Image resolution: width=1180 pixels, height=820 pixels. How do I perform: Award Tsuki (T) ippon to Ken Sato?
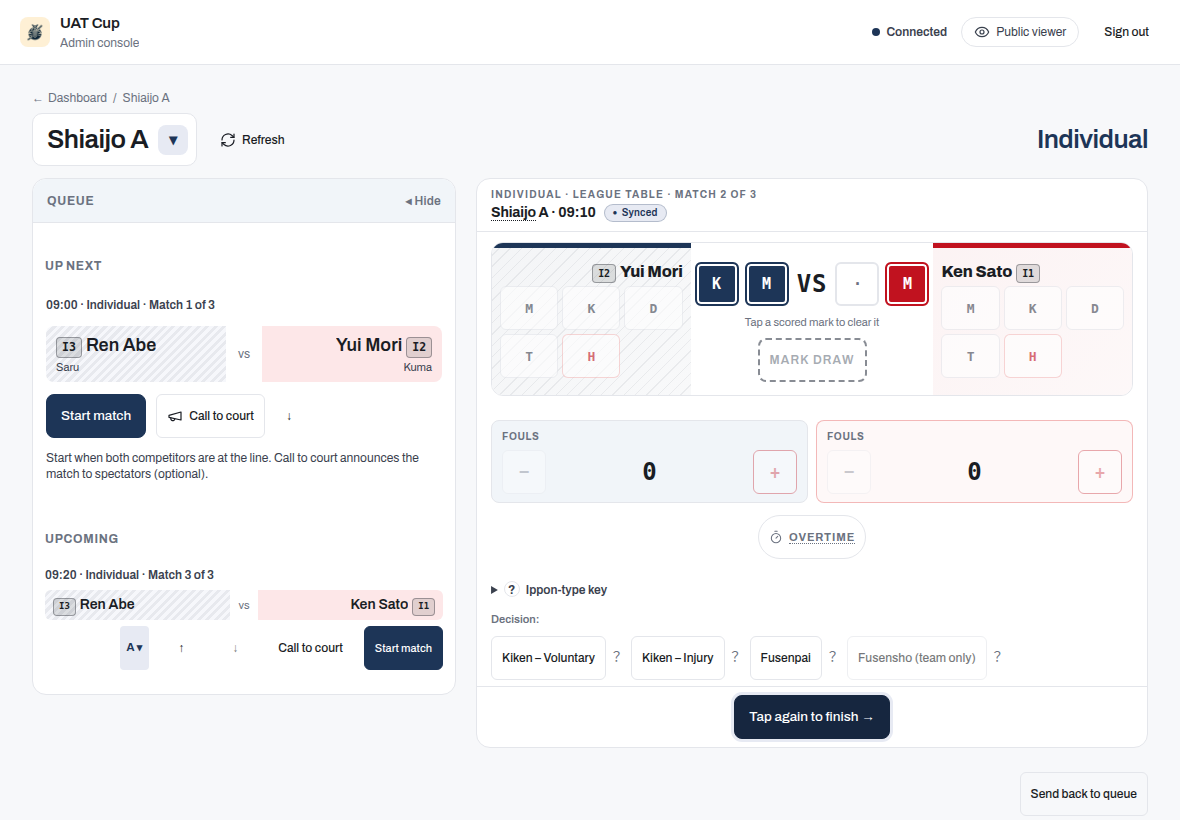pos(971,357)
